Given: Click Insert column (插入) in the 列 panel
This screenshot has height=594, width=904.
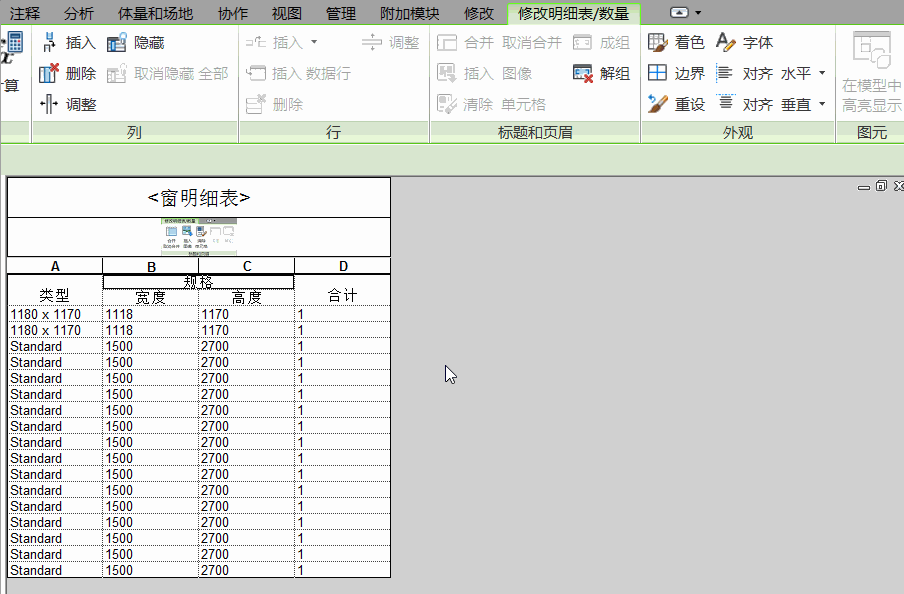Looking at the screenshot, I should 68,43.
